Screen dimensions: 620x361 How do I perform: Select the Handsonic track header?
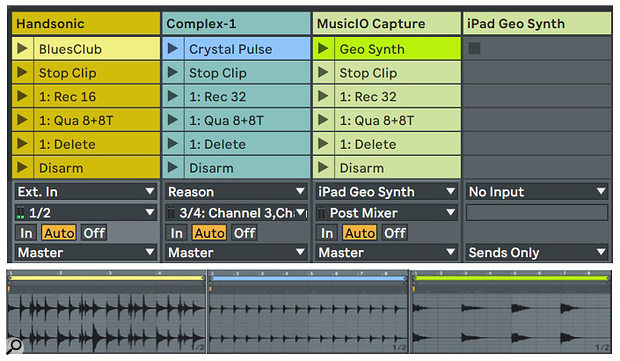tap(86, 23)
